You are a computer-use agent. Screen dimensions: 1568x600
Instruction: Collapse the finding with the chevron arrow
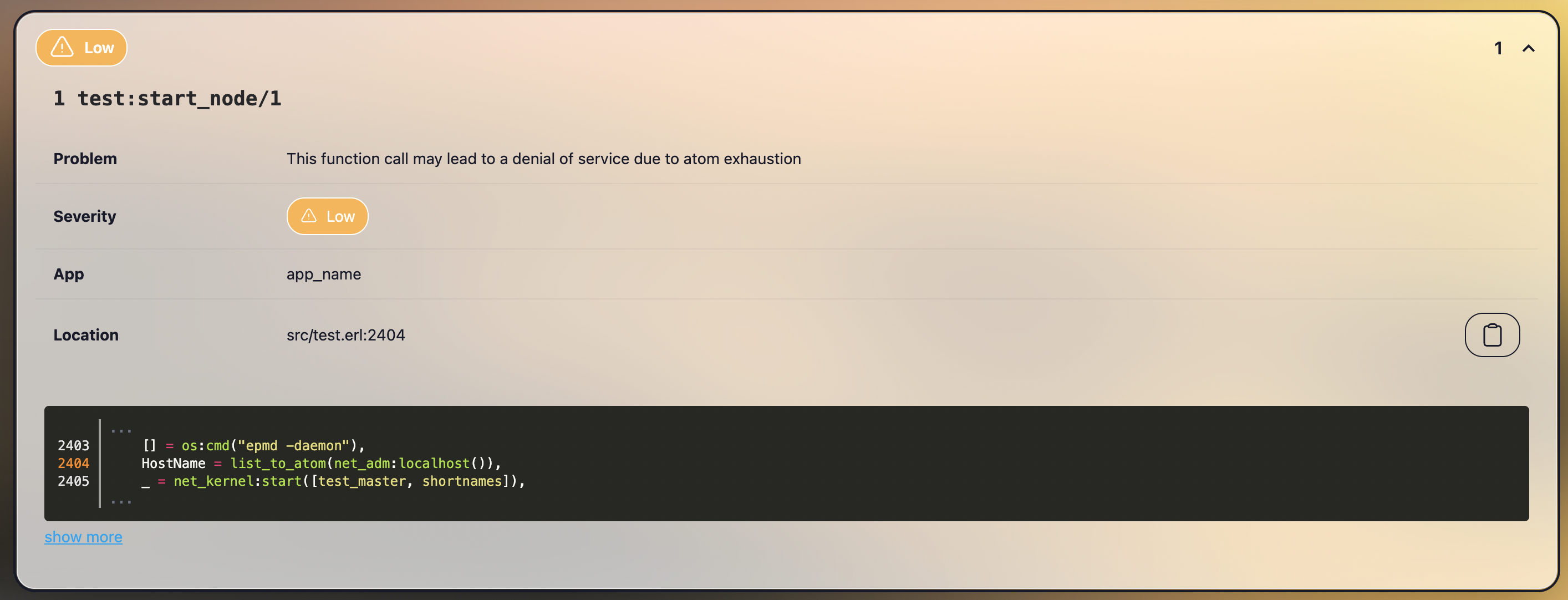[1528, 49]
